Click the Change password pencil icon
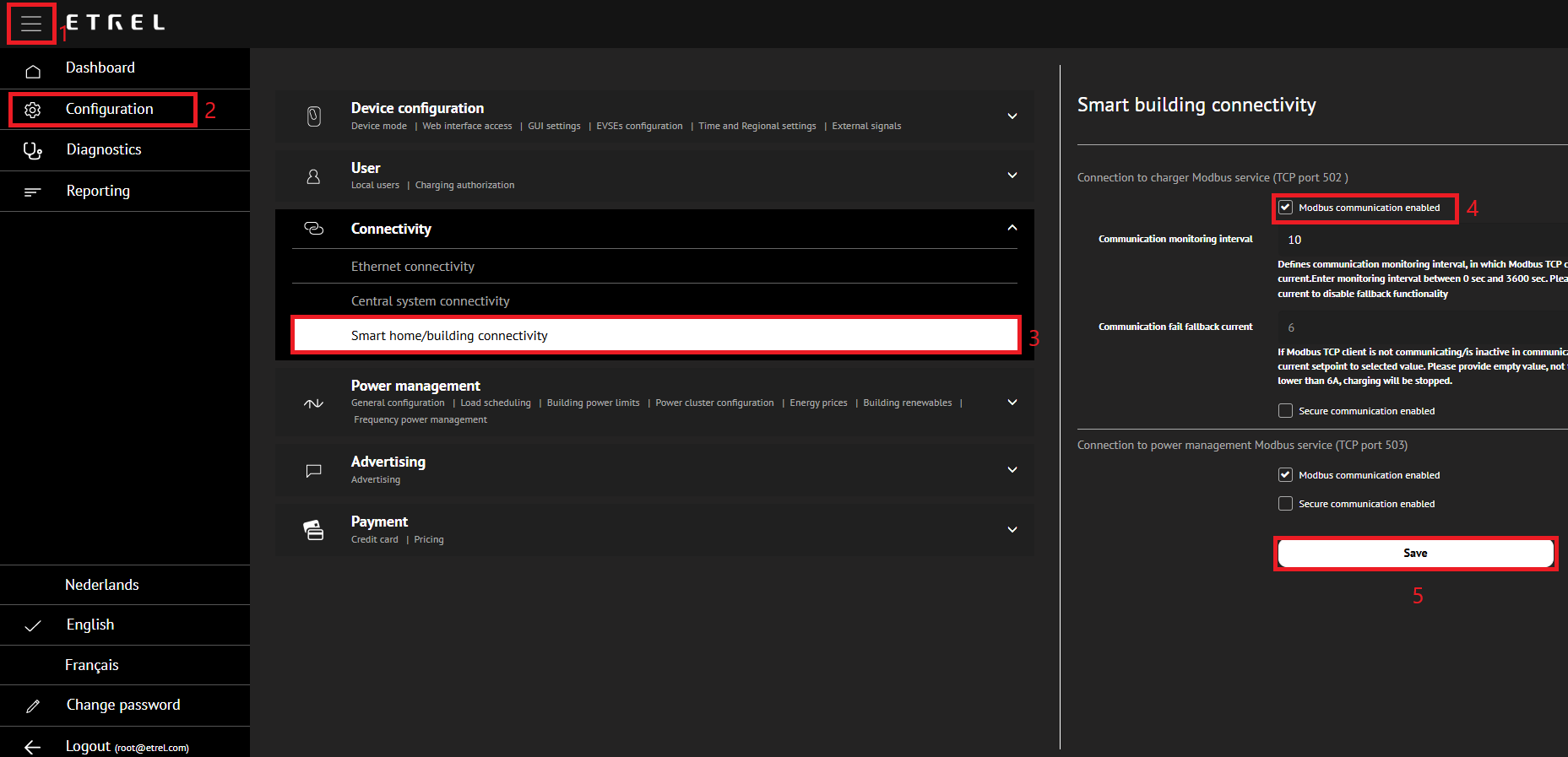This screenshot has height=757, width=1568. pos(33,706)
